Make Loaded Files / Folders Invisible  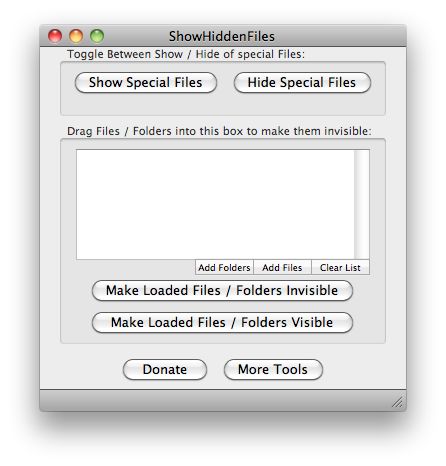click(222, 290)
